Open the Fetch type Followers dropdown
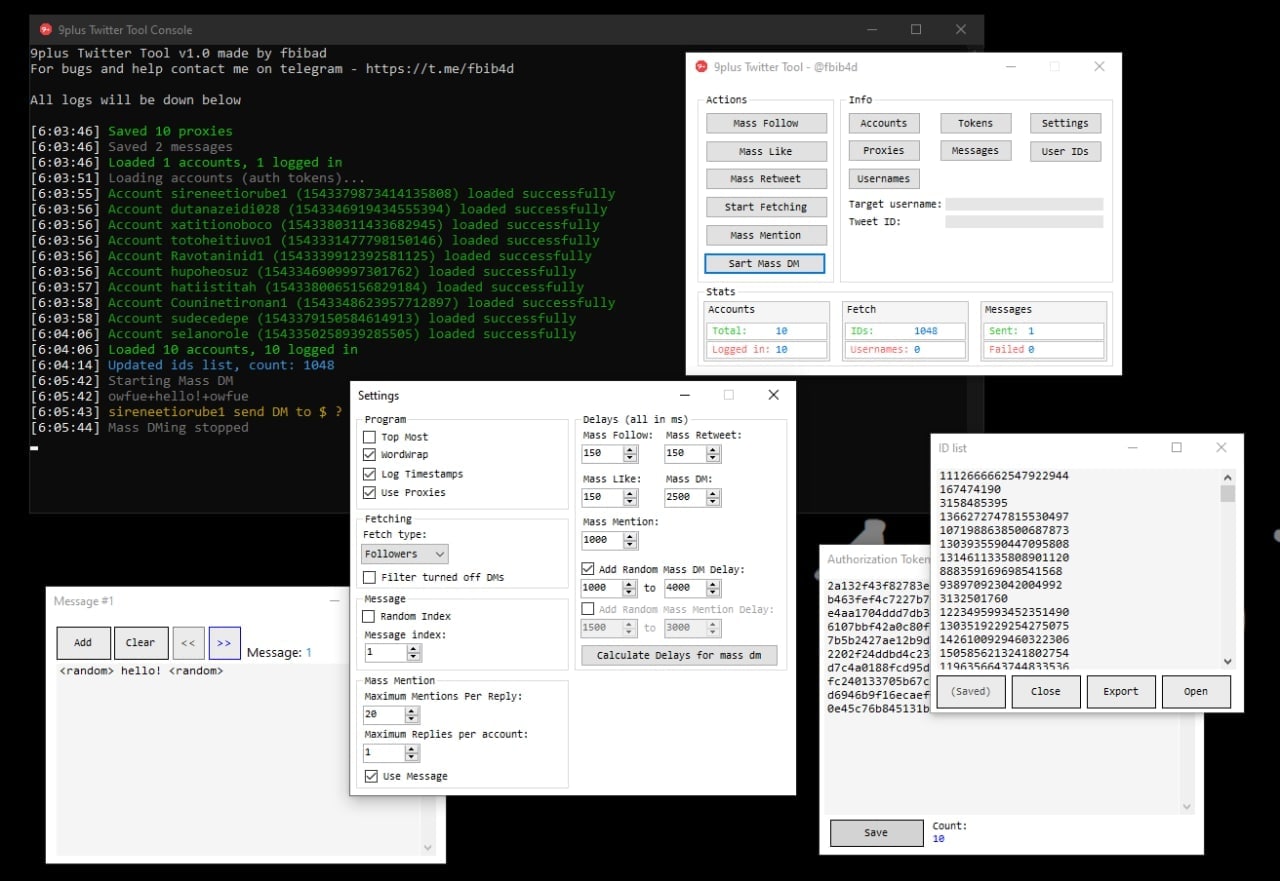 [405, 554]
